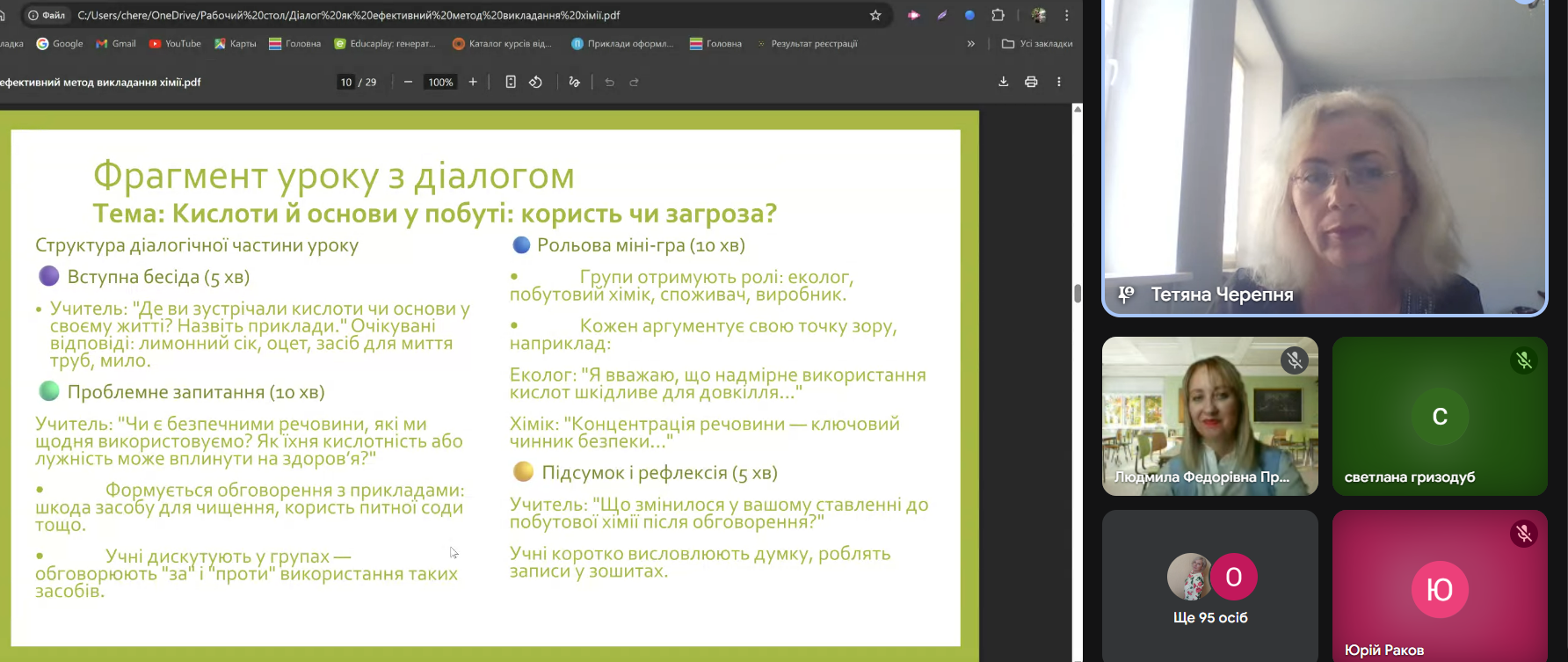
Task: Open the Результат реєстрації bookmark
Action: pos(807,43)
